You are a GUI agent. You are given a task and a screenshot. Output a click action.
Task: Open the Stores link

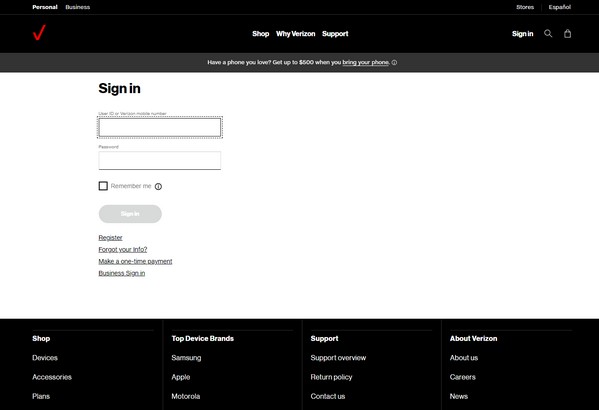tap(525, 7)
